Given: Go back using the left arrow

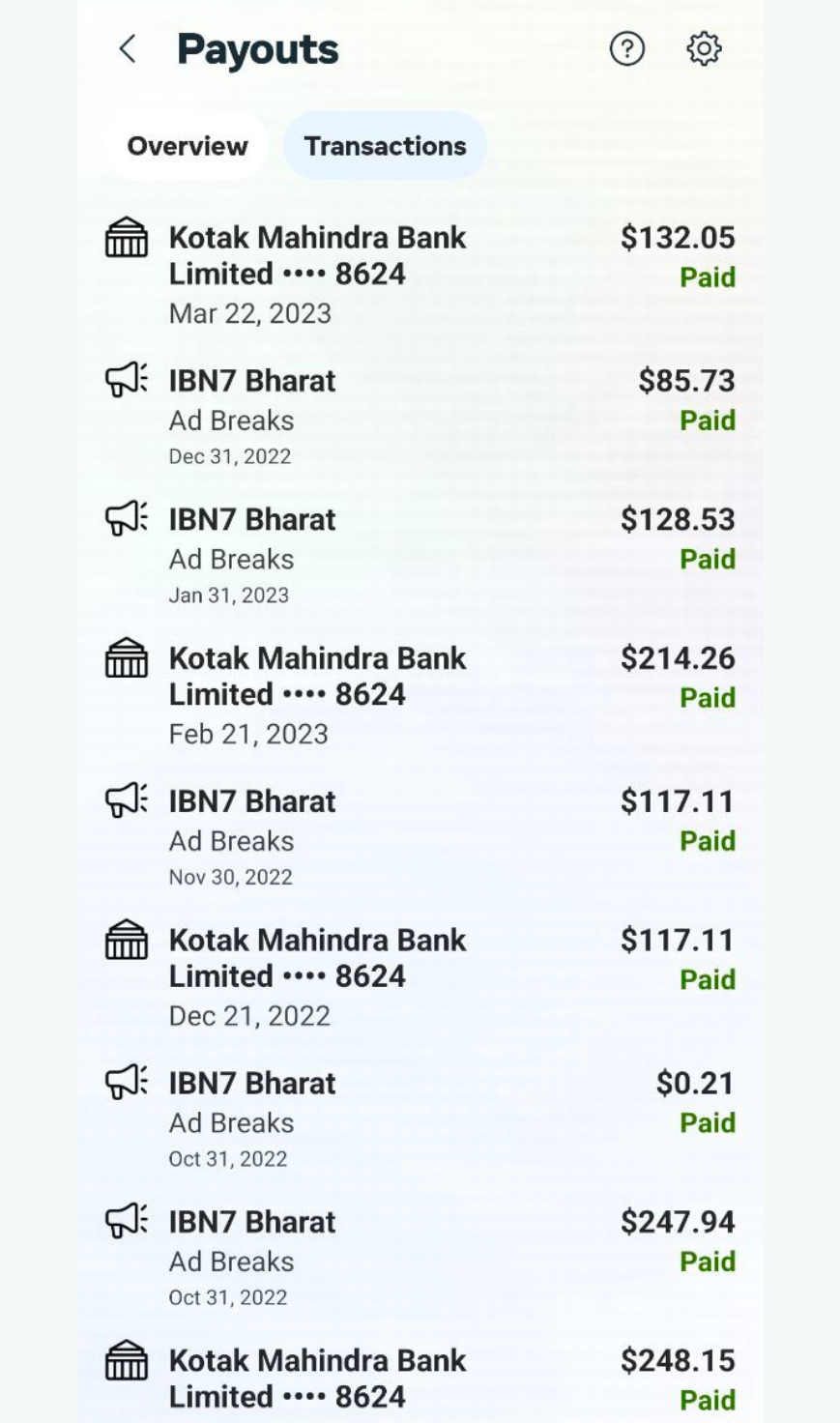Looking at the screenshot, I should pyautogui.click(x=127, y=49).
